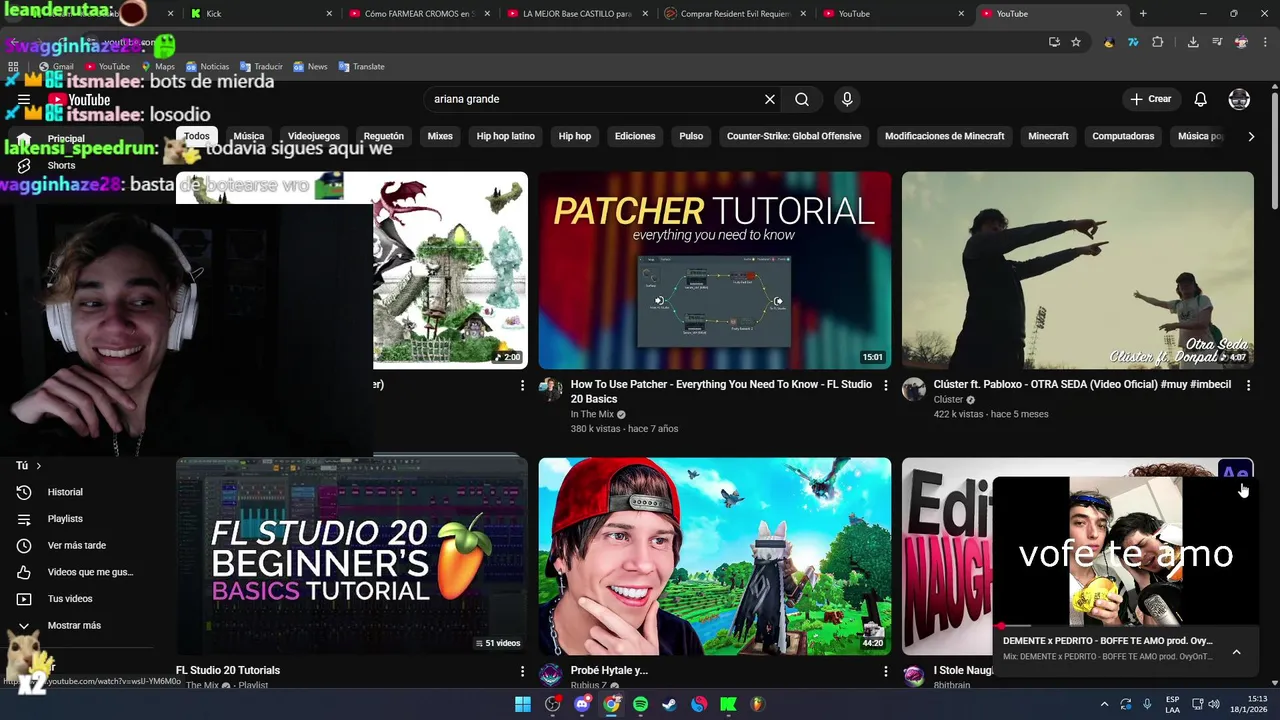1280x720 pixels.
Task: Open Chrome profile avatar
Action: 1241,42
